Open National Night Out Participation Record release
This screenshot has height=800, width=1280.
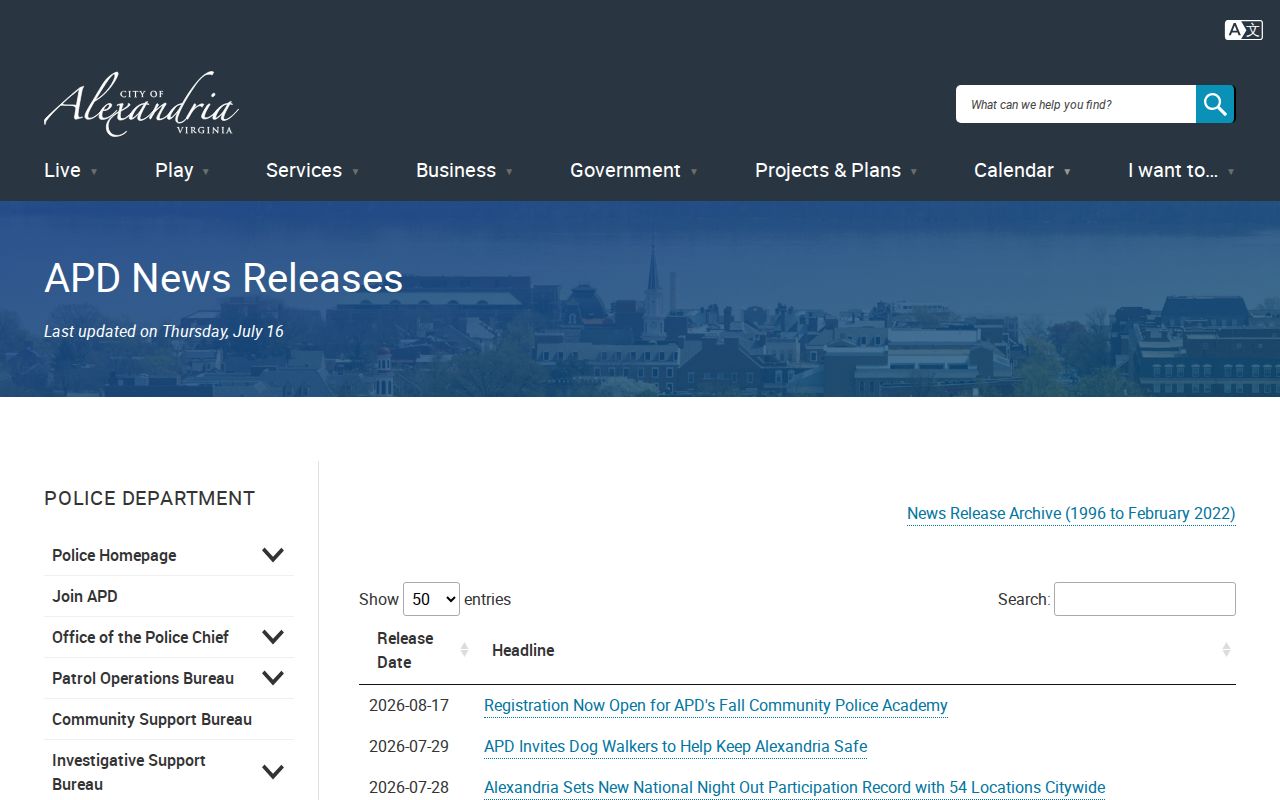tap(794, 787)
